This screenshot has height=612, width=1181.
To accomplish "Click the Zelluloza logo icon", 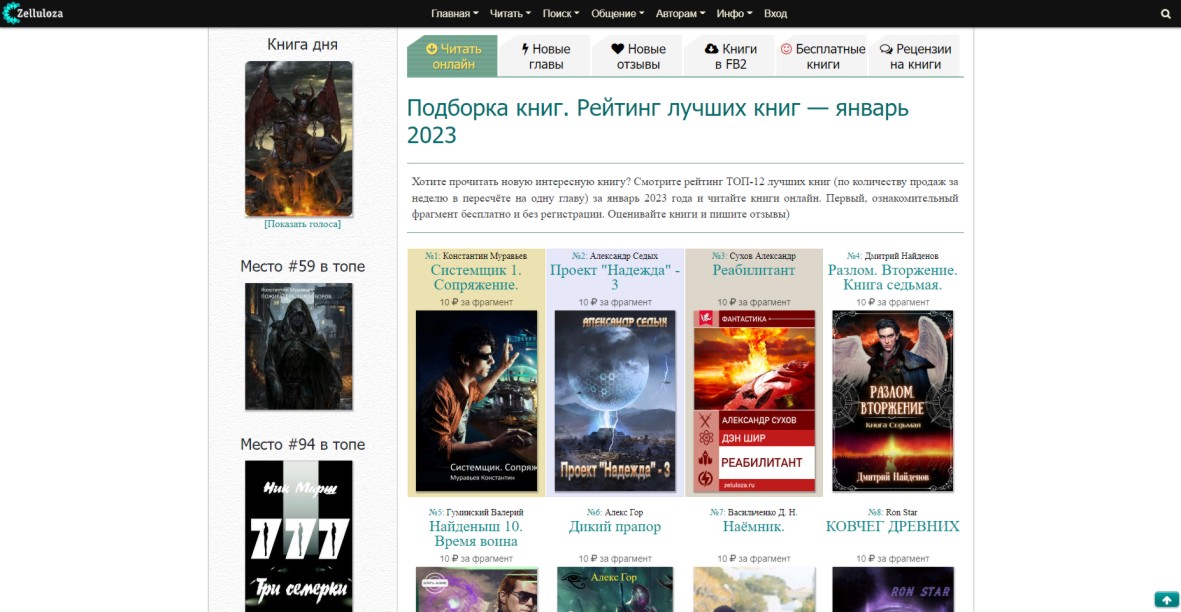I will 10,13.
